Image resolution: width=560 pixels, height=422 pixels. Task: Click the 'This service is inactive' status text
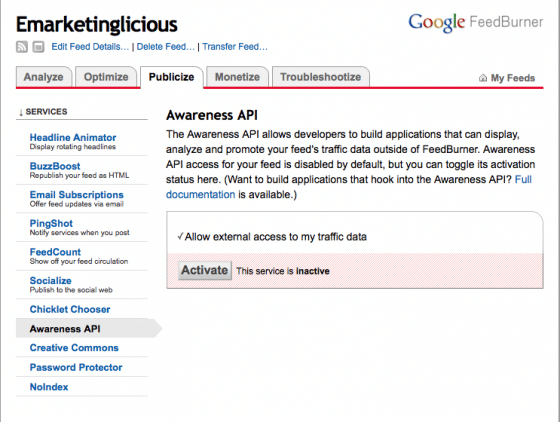pyautogui.click(x=283, y=271)
